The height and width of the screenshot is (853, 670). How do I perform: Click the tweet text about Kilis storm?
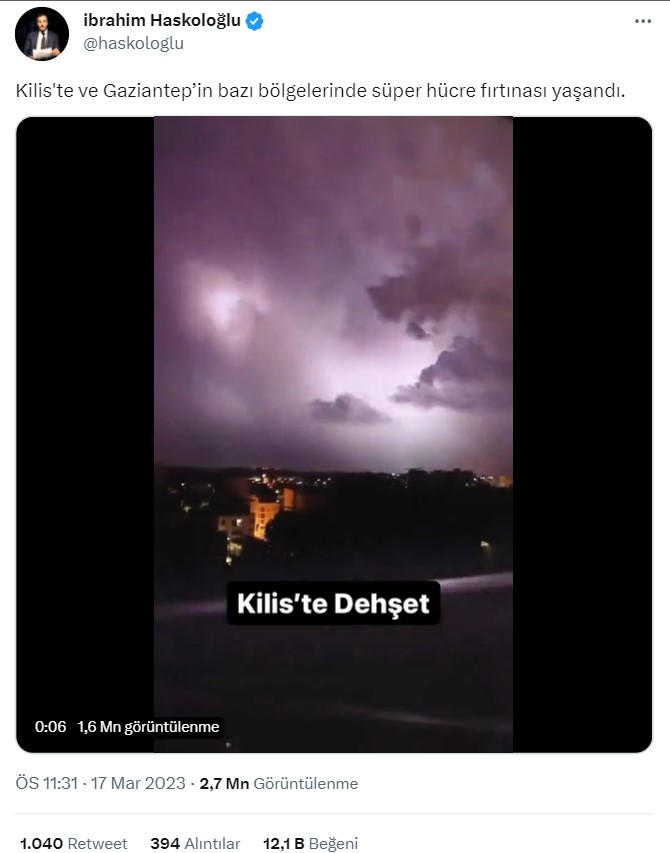[x=320, y=90]
